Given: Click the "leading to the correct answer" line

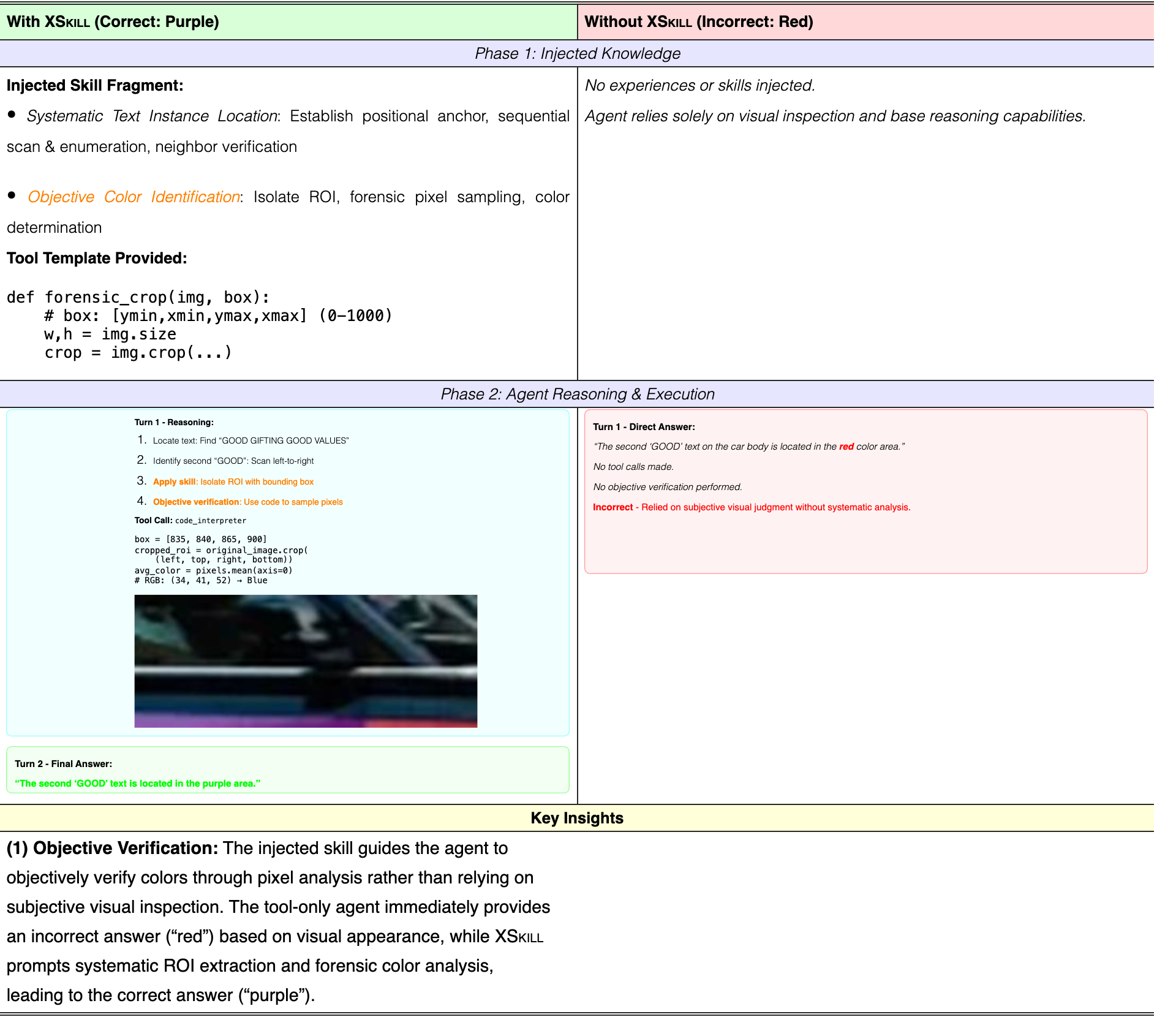Looking at the screenshot, I should [x=160, y=995].
